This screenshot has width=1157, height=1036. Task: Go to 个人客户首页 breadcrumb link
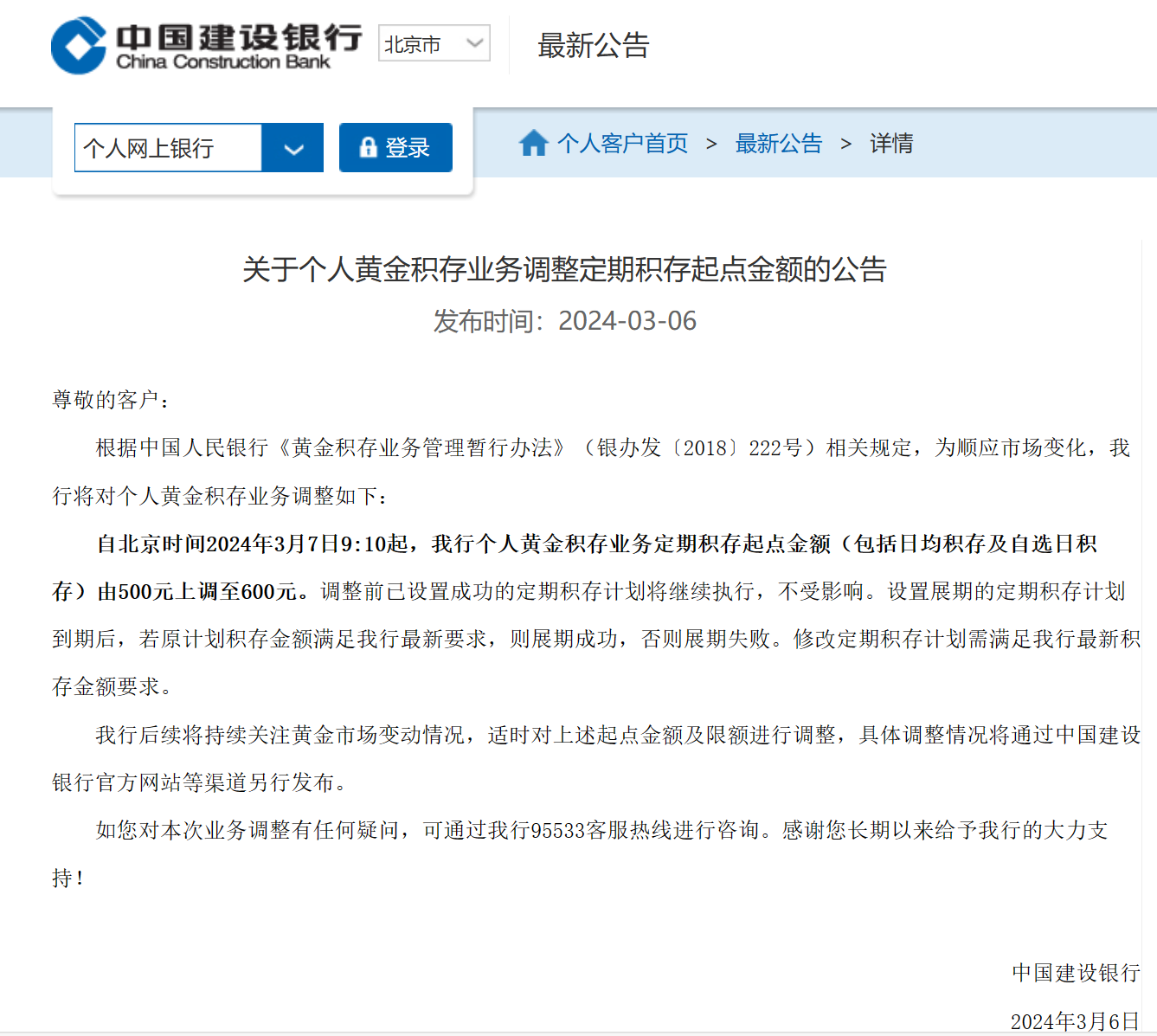coord(623,144)
